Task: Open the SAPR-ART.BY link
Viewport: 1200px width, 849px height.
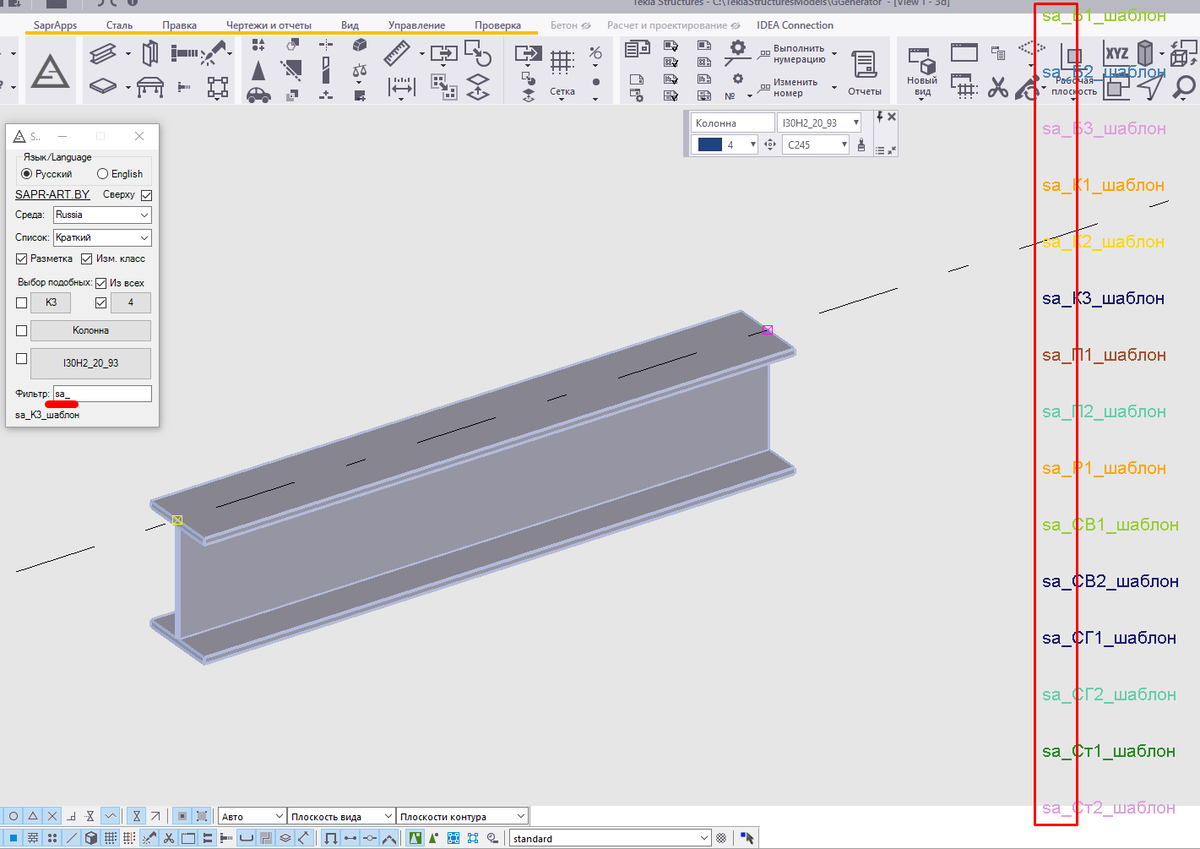Action: [52, 194]
